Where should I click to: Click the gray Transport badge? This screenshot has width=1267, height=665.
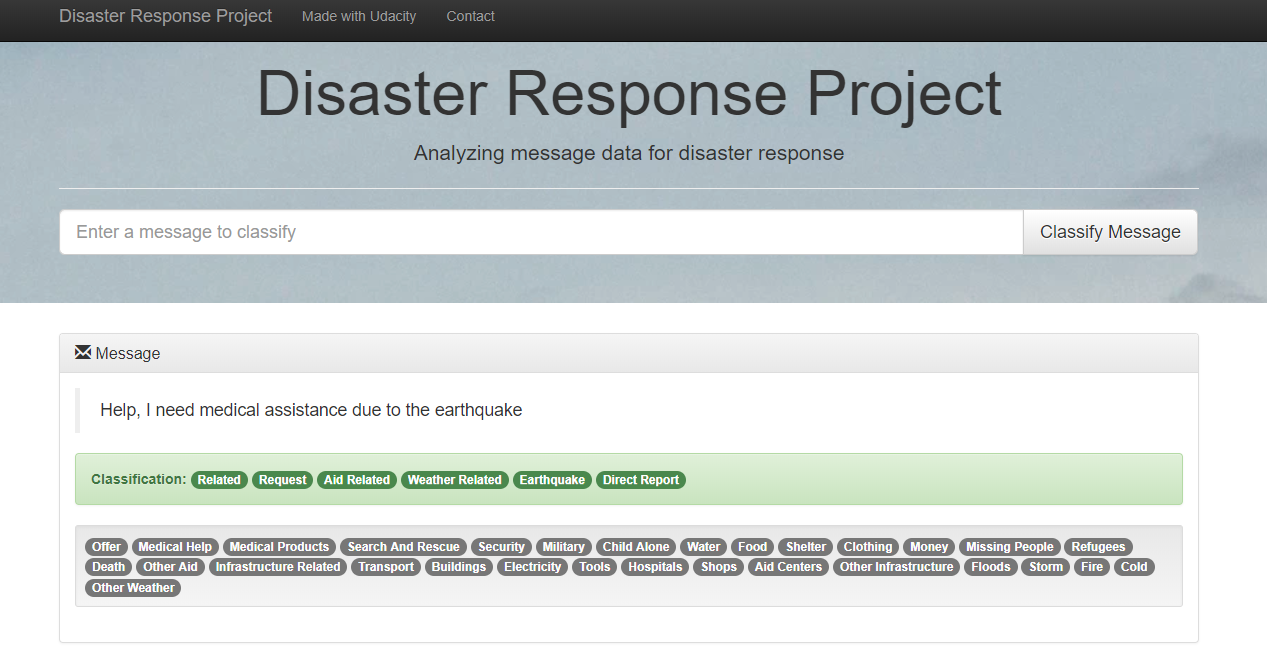pyautogui.click(x=386, y=567)
